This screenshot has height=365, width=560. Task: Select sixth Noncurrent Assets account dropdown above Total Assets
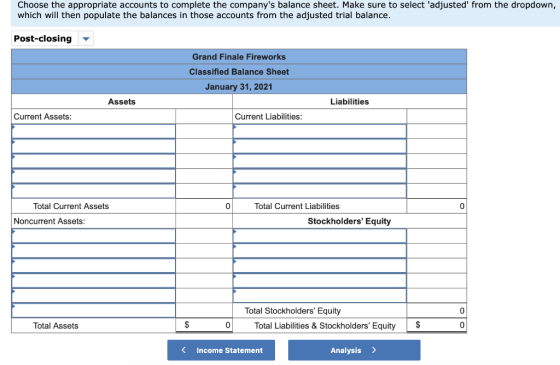[x=94, y=311]
